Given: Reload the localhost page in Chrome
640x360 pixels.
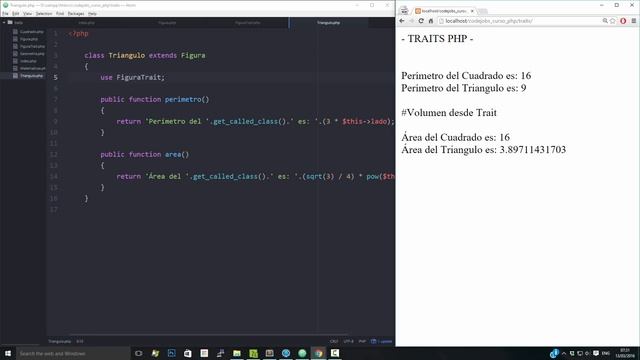Looking at the screenshot, I should point(421,21).
